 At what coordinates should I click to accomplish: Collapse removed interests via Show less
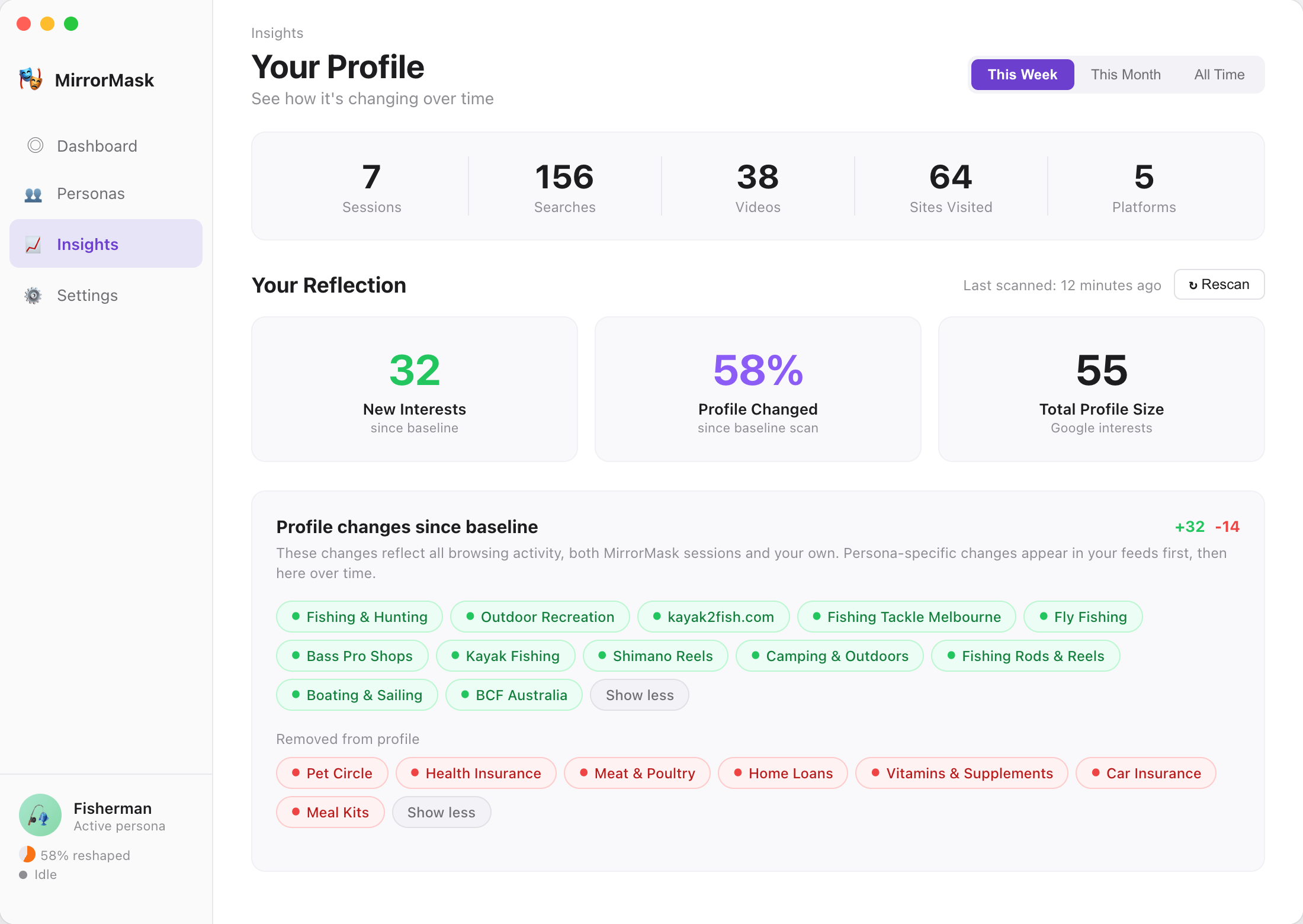pyautogui.click(x=441, y=812)
